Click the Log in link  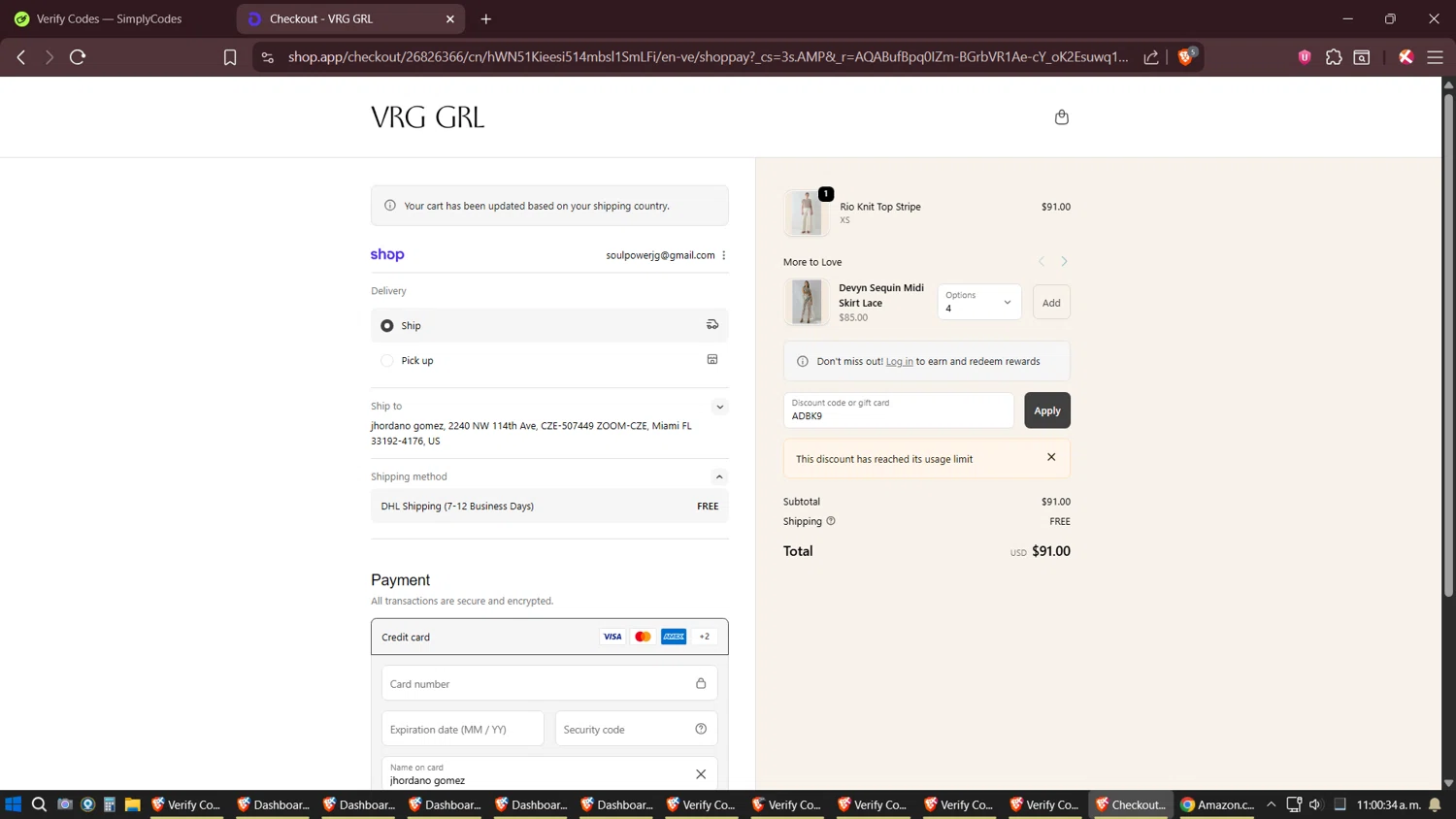click(x=899, y=361)
